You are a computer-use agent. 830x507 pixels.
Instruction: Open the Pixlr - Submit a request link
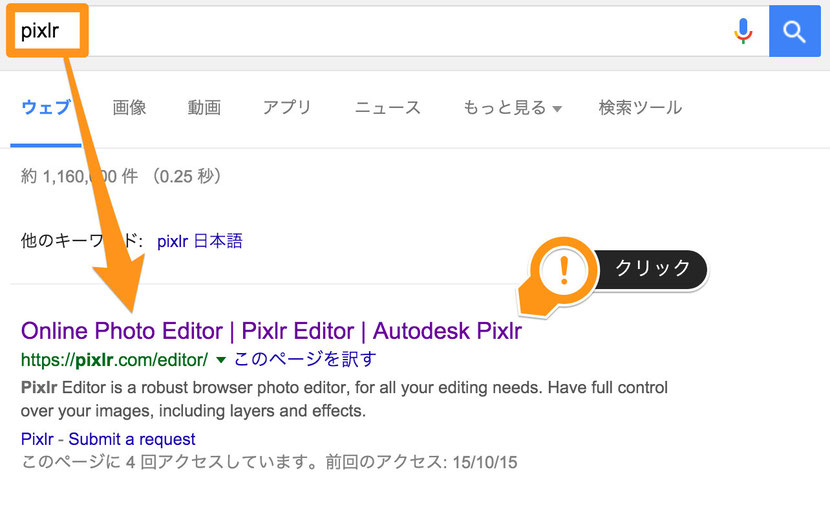click(108, 439)
